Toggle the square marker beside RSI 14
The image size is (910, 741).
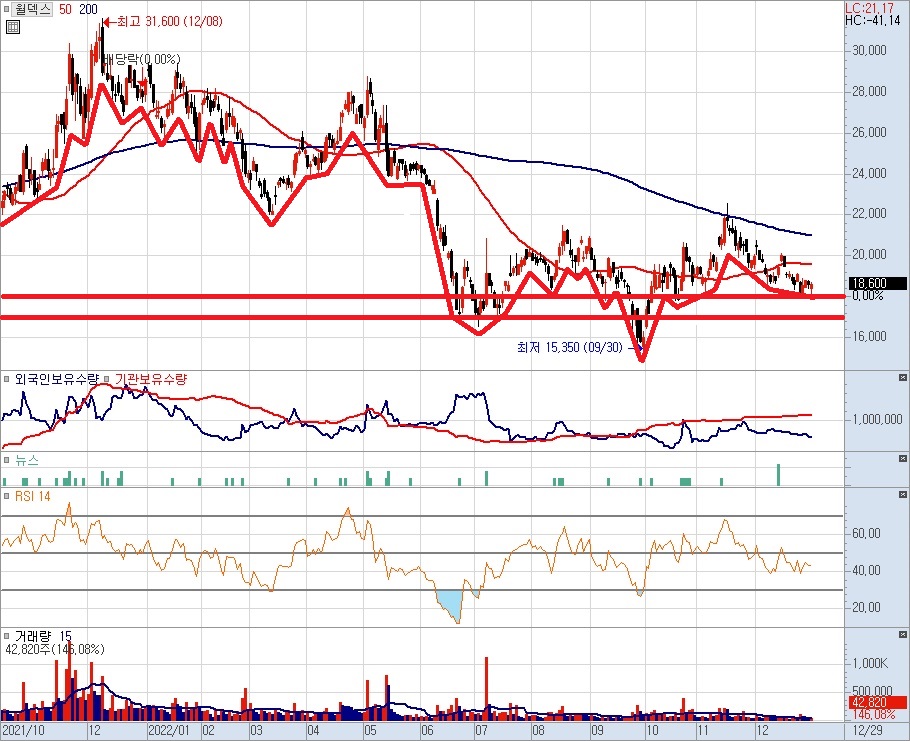(x=6, y=496)
